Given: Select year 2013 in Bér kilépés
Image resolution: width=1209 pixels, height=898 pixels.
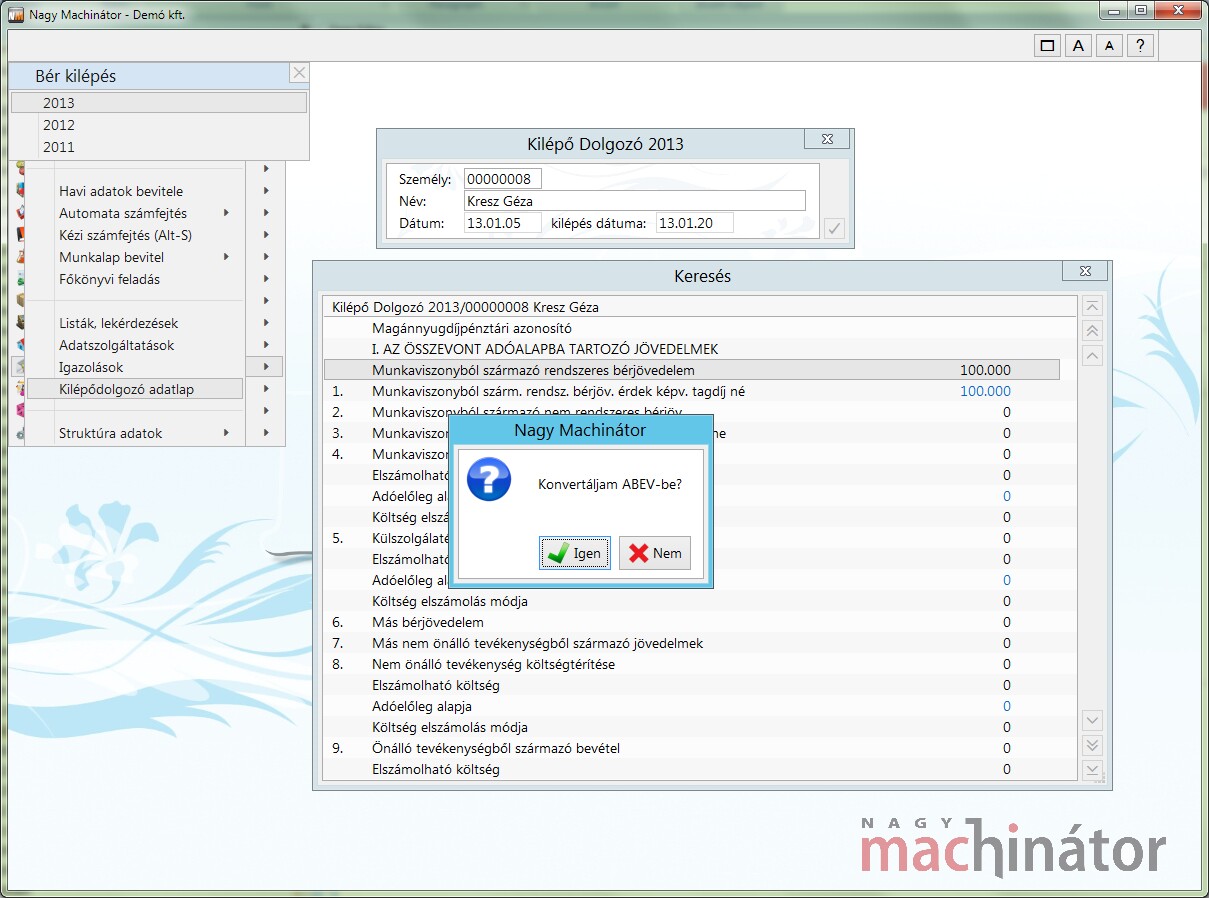Looking at the screenshot, I should (159, 102).
